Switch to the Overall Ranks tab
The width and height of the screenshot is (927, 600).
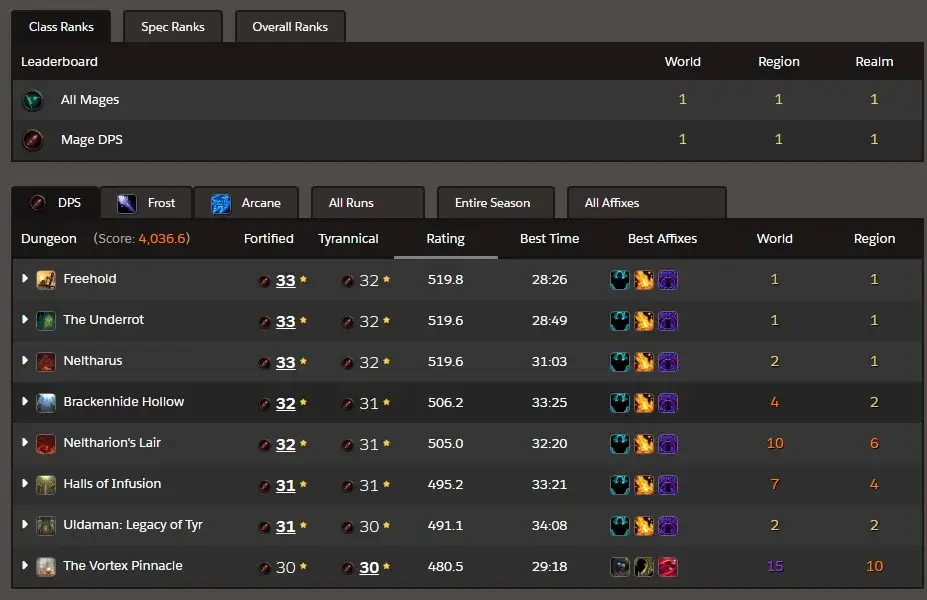pos(289,27)
